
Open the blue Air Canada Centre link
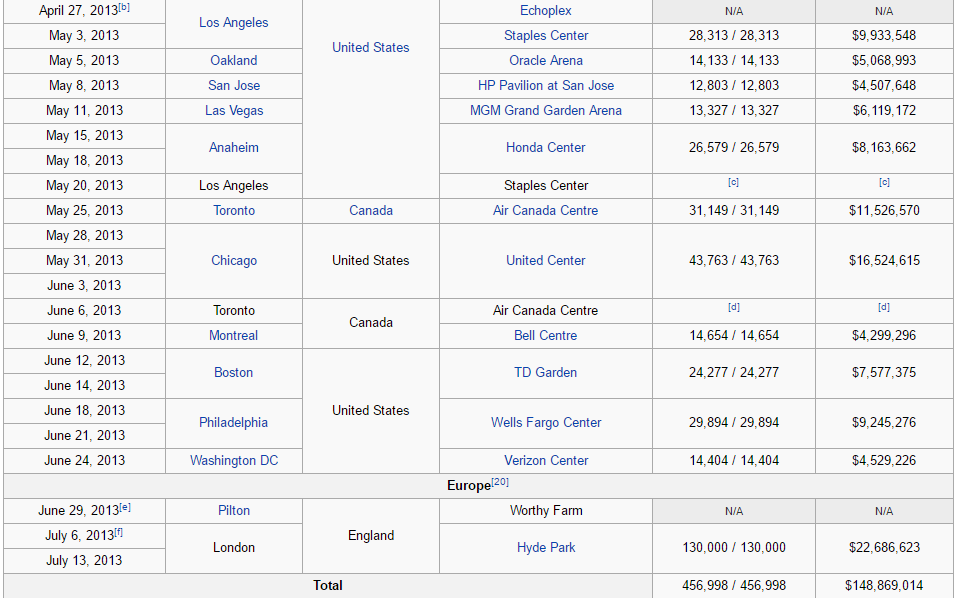(546, 210)
